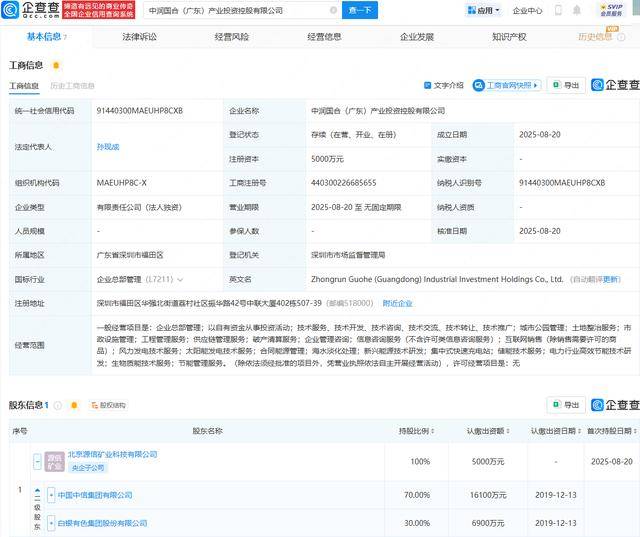Open 企业中心 link
Screen dimensions: 640x537
tap(527, 11)
